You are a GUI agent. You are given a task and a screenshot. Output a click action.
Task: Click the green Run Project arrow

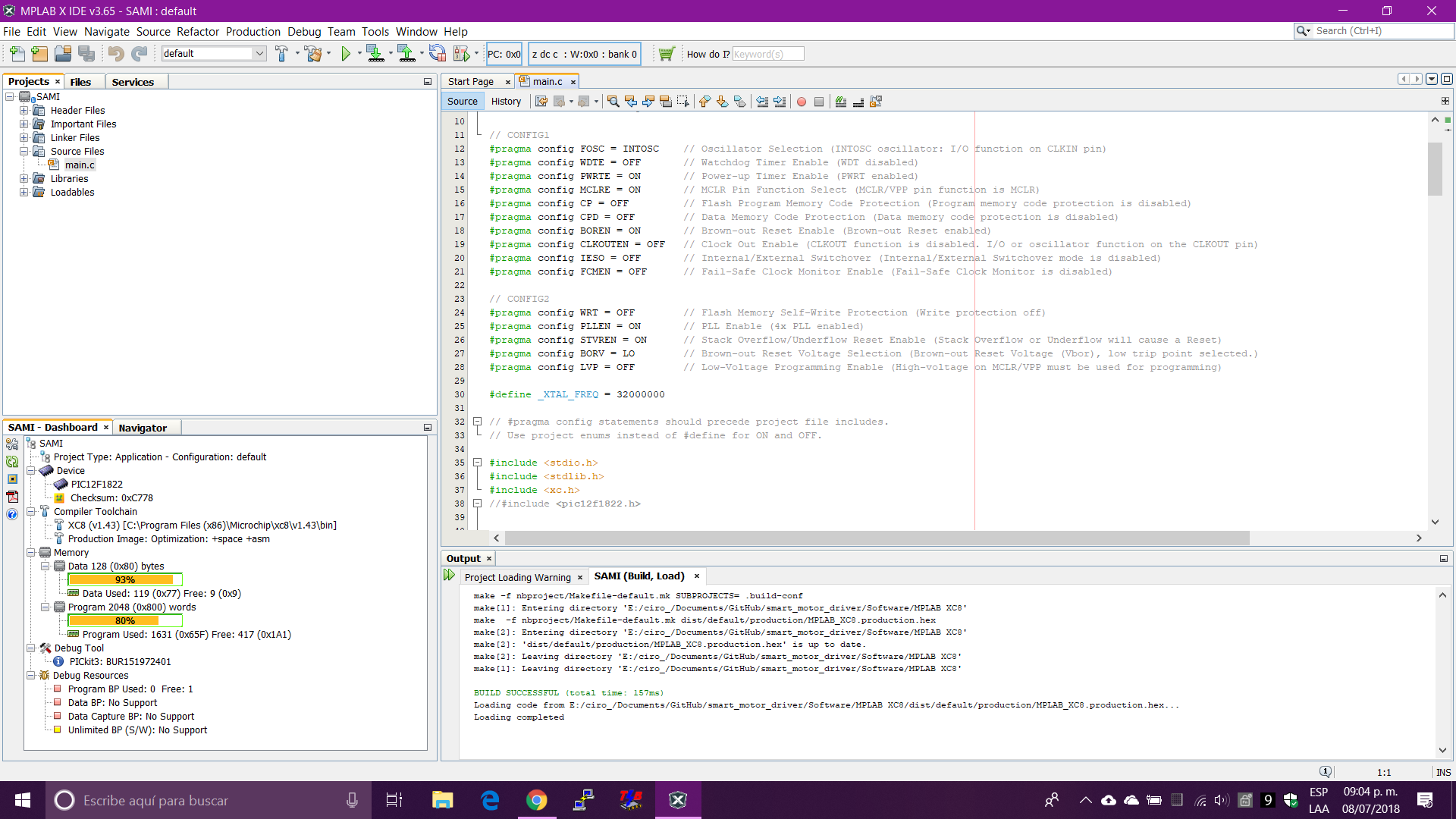[x=346, y=54]
